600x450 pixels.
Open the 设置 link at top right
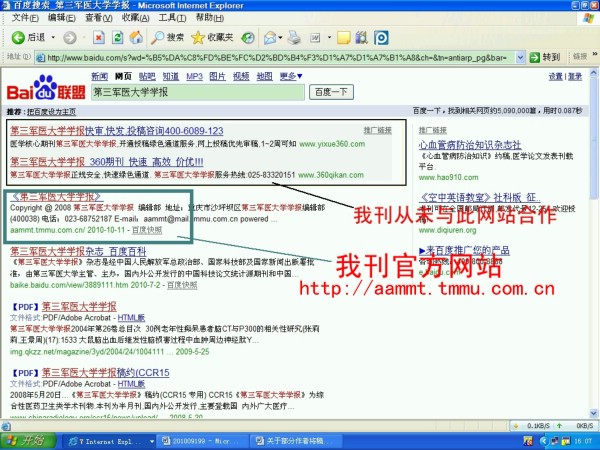coord(556,77)
